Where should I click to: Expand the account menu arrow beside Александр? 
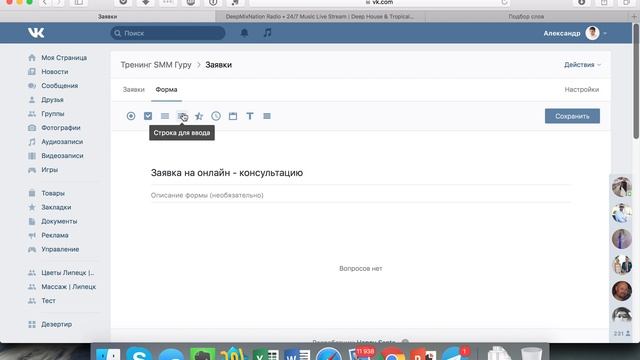click(x=605, y=33)
